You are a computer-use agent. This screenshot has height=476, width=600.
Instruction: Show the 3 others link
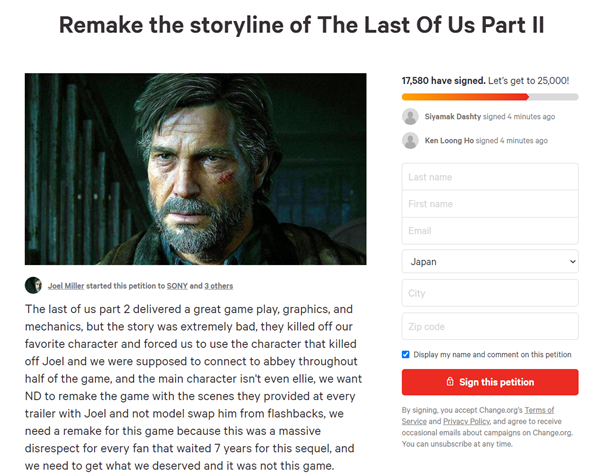coord(218,286)
